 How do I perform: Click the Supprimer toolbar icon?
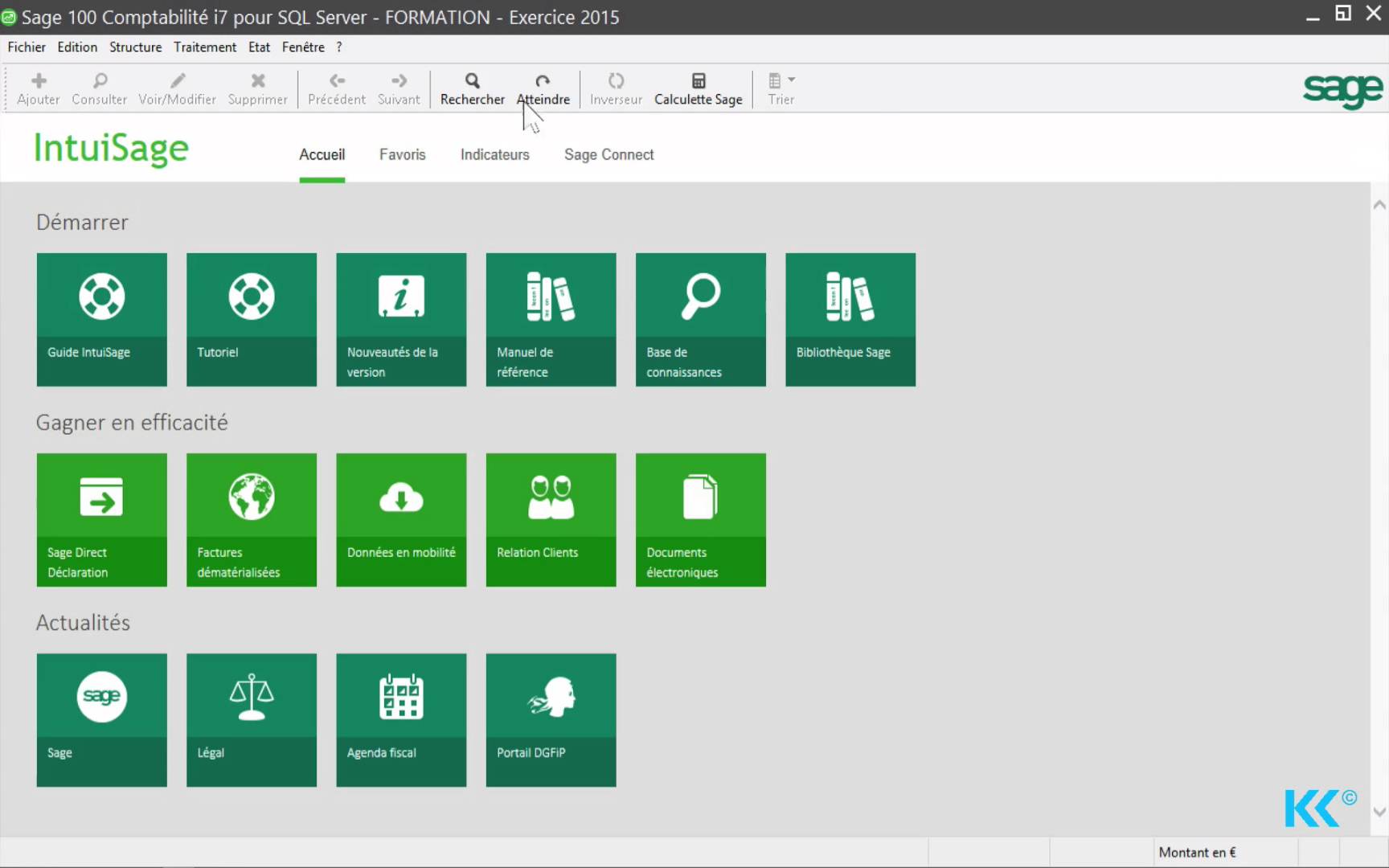pyautogui.click(x=258, y=80)
